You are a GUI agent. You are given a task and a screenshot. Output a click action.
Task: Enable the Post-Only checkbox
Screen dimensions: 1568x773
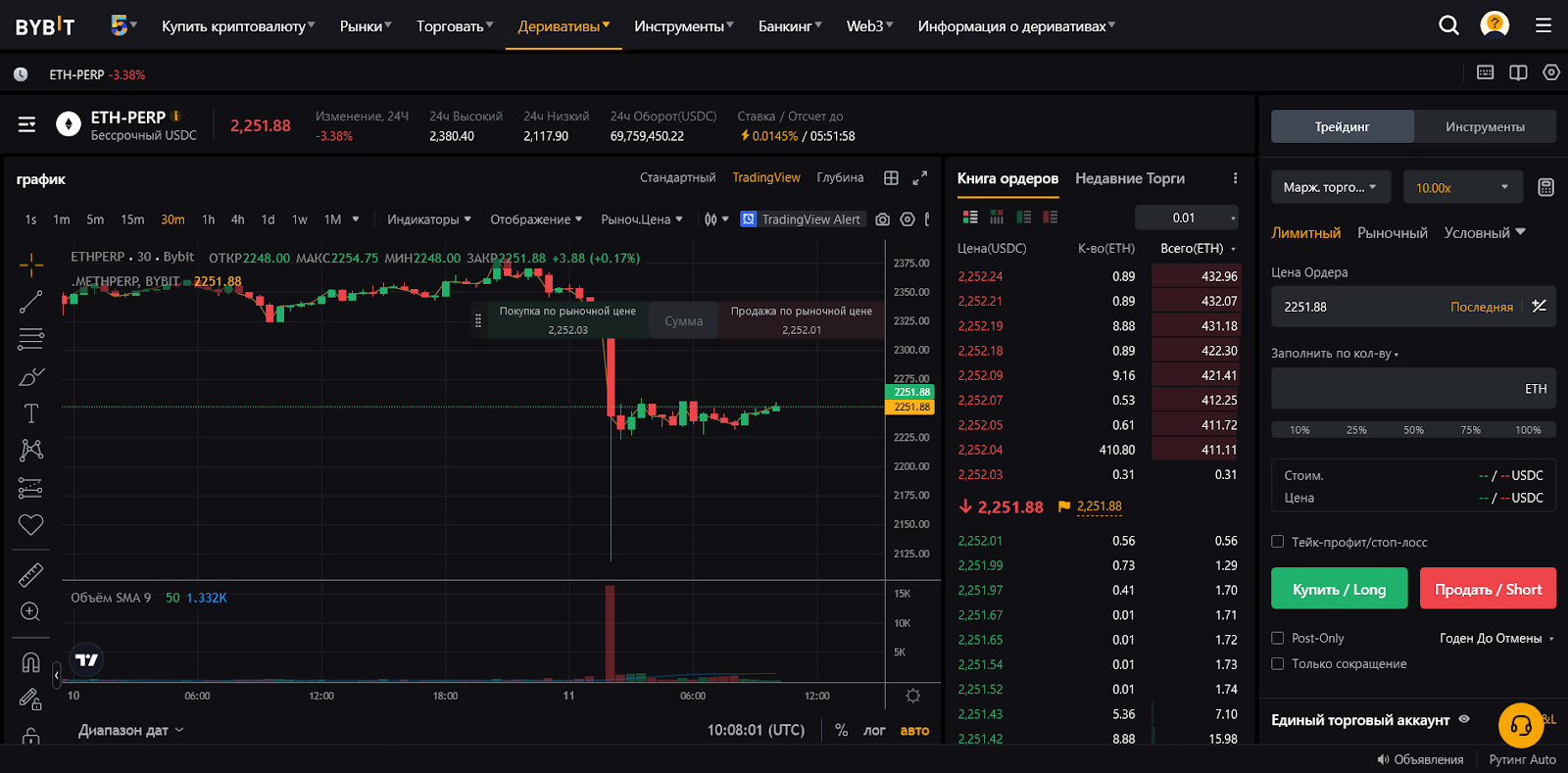coord(1278,638)
